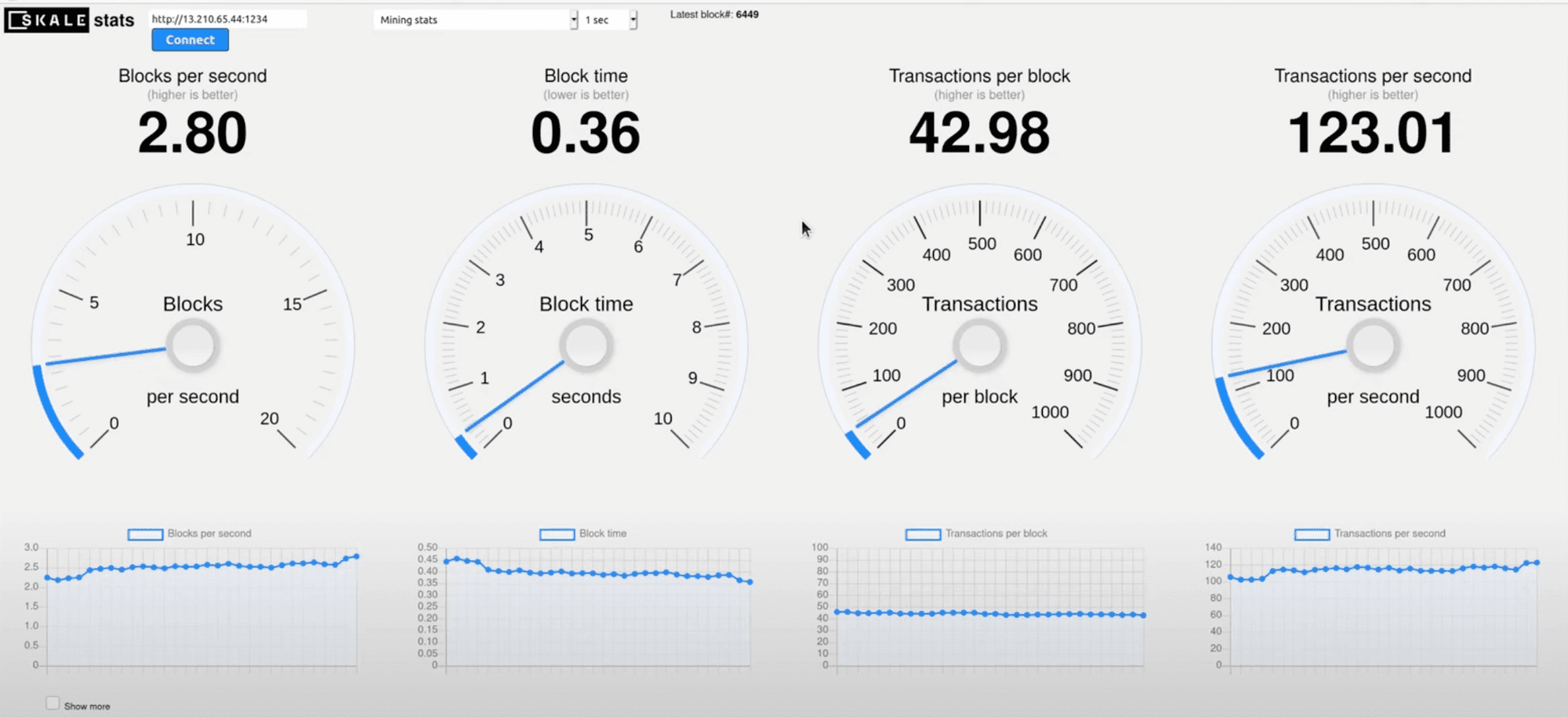1568x717 pixels.
Task: Click the Block time gauge center knob
Action: pos(586,346)
